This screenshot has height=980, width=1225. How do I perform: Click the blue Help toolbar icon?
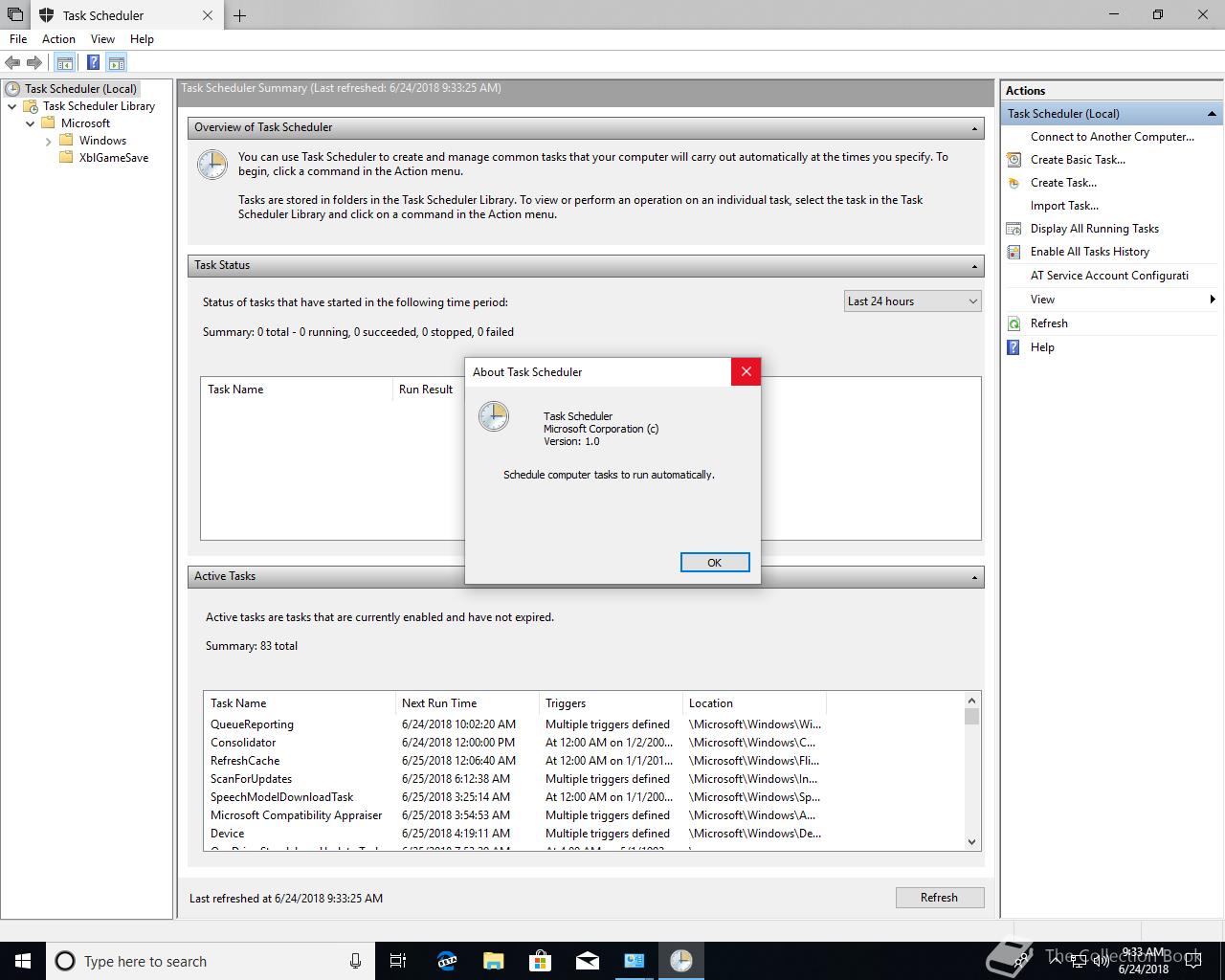click(93, 63)
